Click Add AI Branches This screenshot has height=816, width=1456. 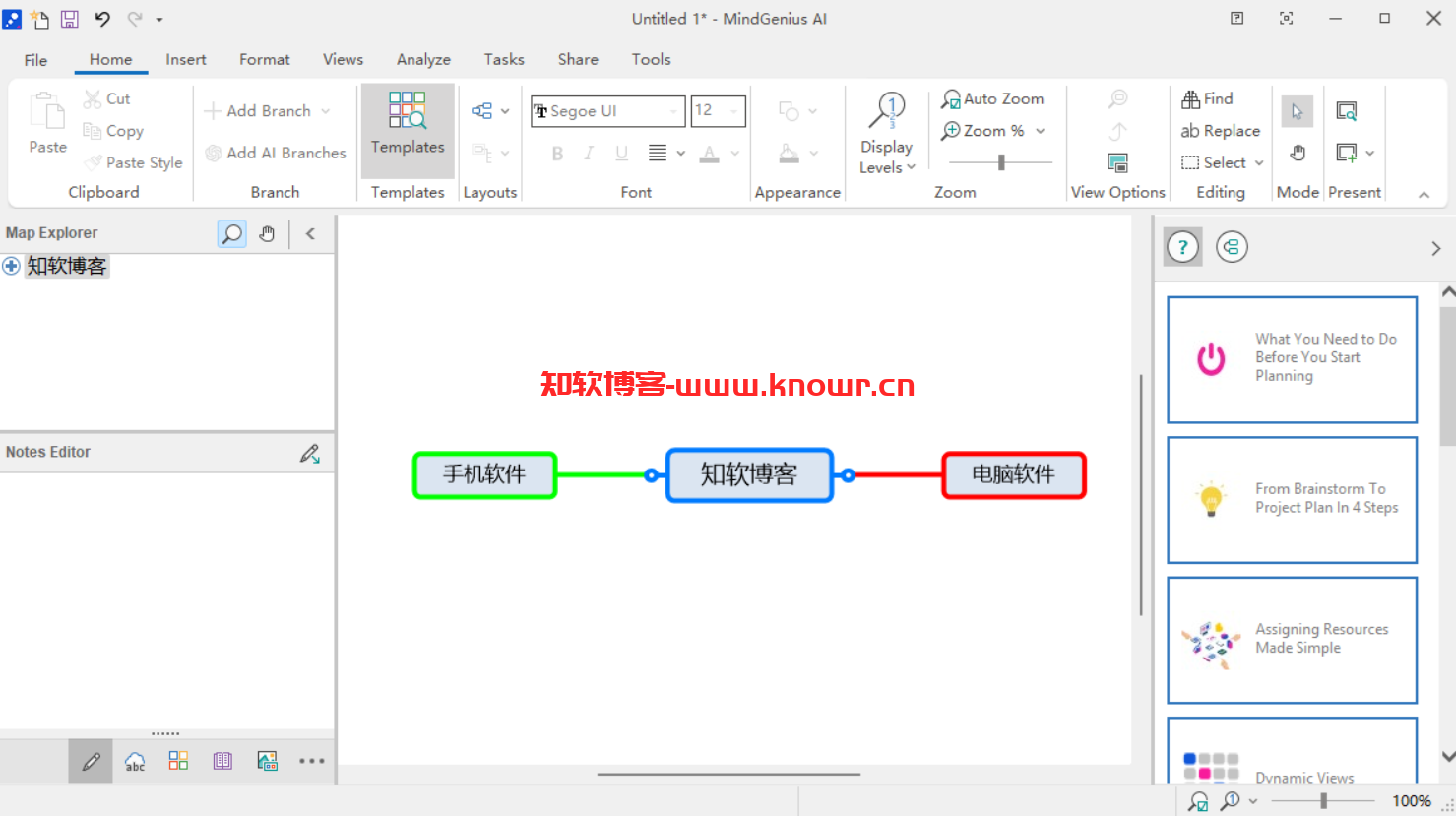pyautogui.click(x=276, y=153)
